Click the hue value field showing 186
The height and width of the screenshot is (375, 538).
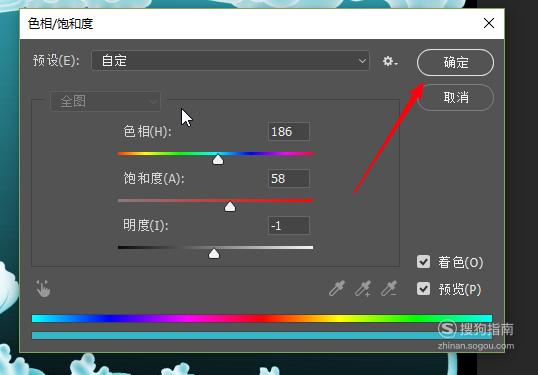point(289,131)
